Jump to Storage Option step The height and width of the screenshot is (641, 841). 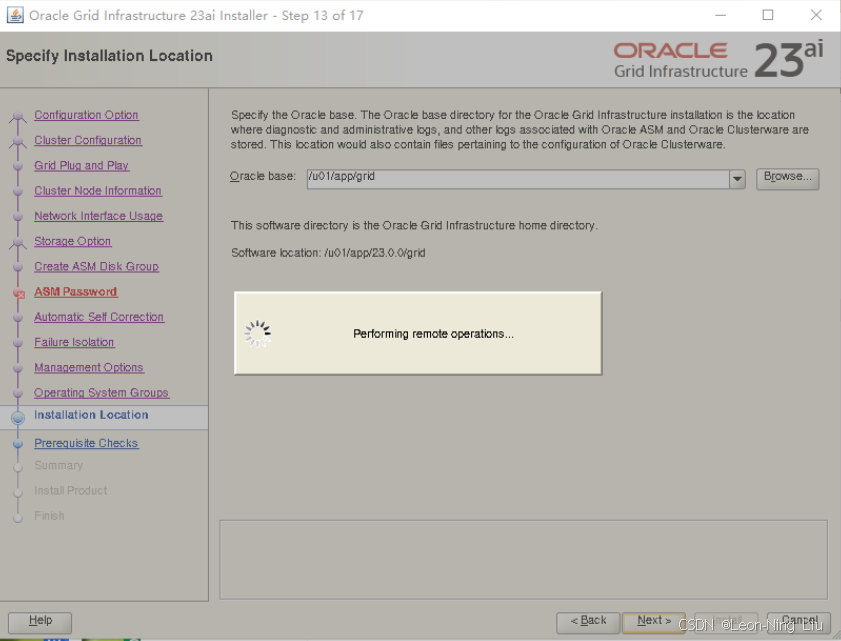73,241
